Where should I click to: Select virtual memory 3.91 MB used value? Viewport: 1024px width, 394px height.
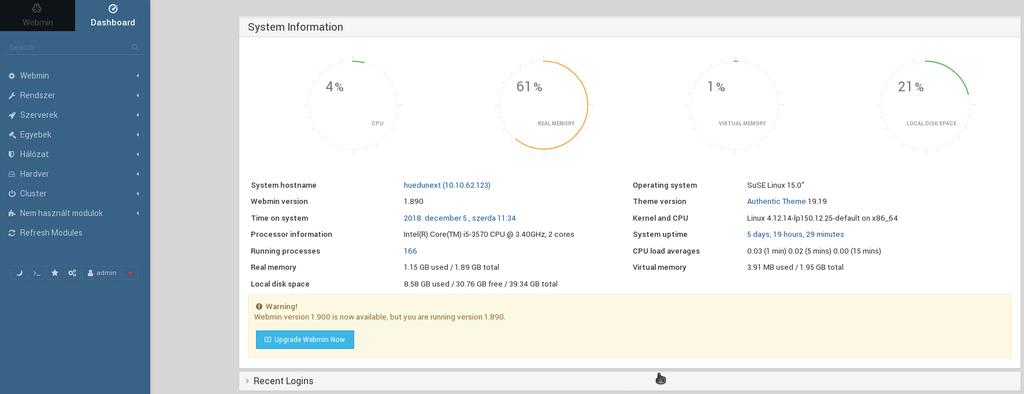795,267
